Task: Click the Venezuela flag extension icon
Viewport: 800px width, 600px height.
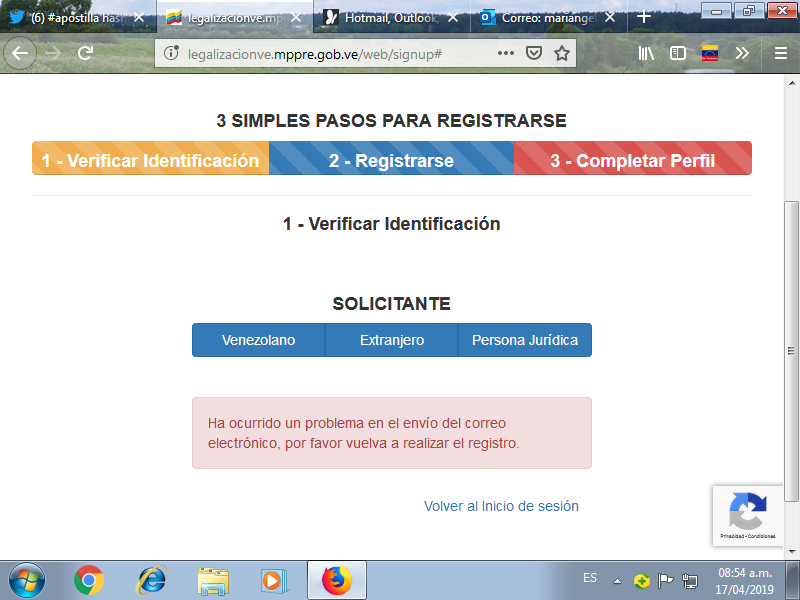Action: click(710, 53)
